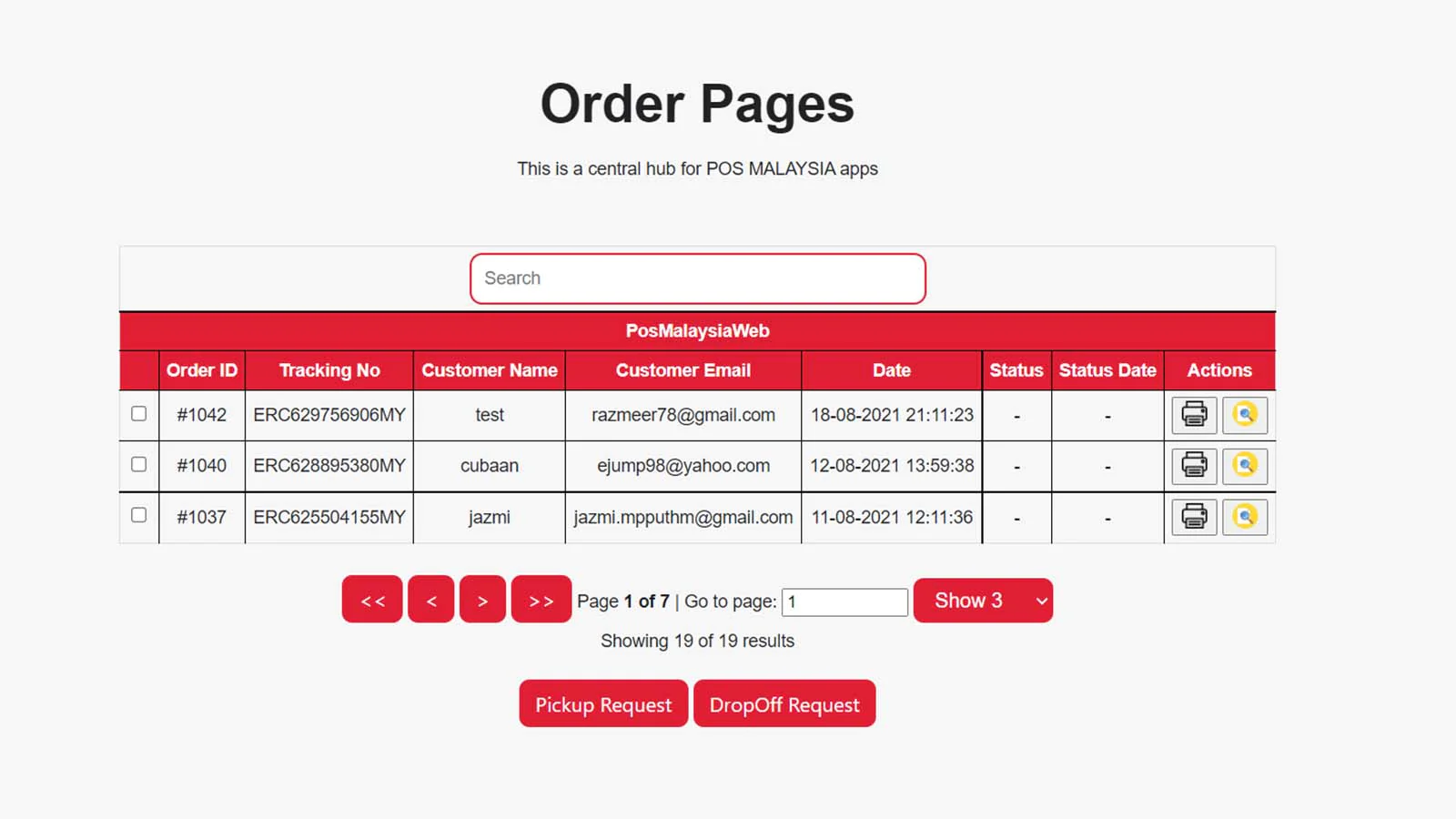View details of order #1040
This screenshot has height=819, width=1456.
click(x=1244, y=466)
